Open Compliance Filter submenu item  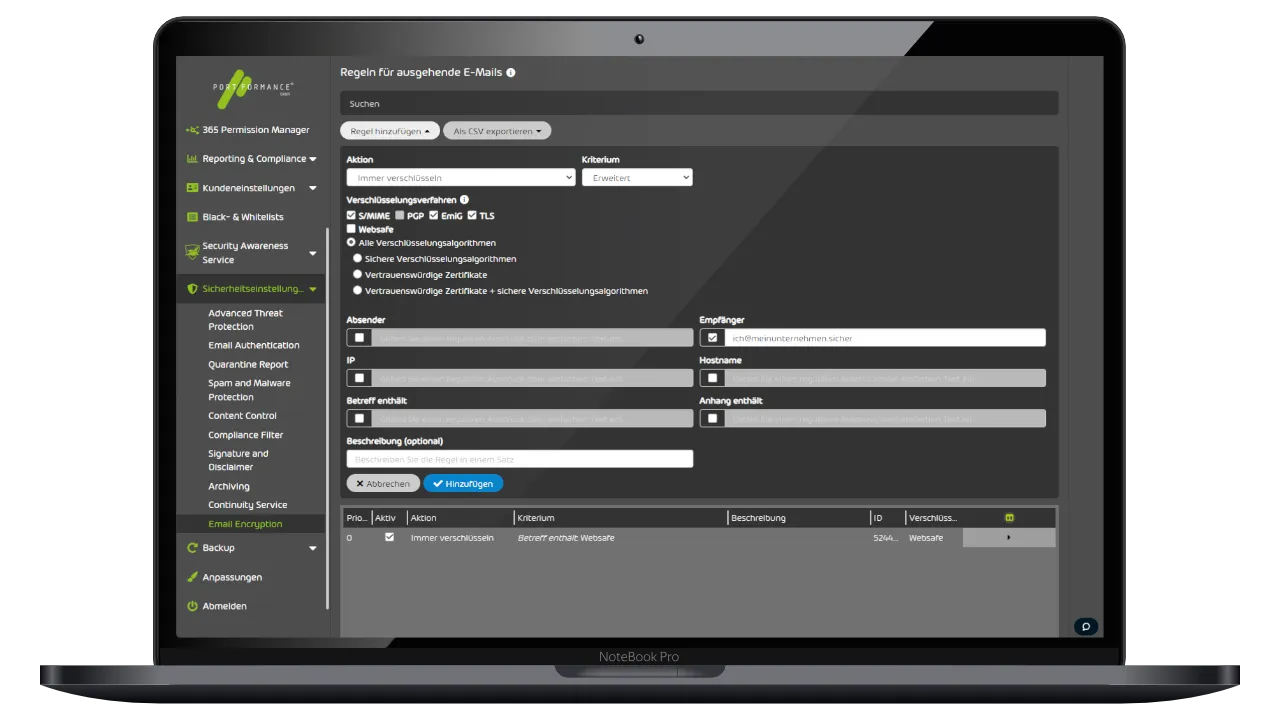tap(246, 436)
